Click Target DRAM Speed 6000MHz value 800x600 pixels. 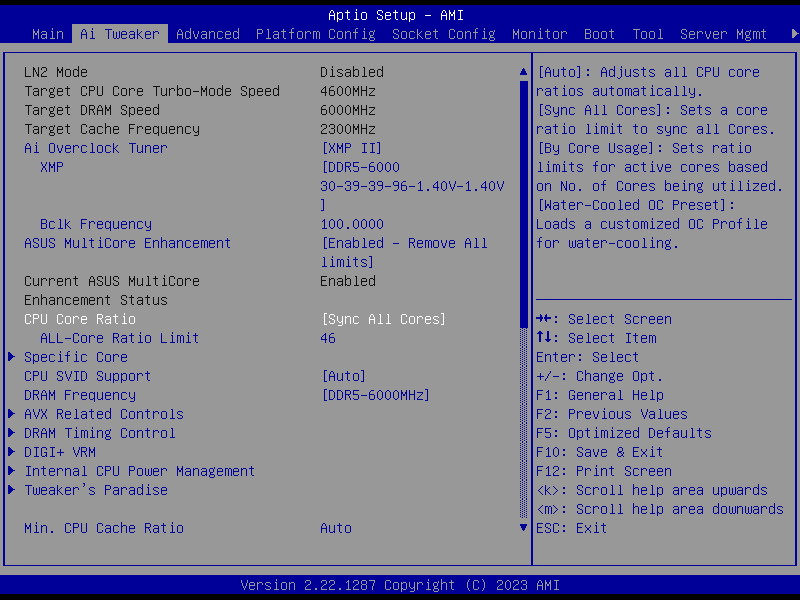tap(348, 110)
